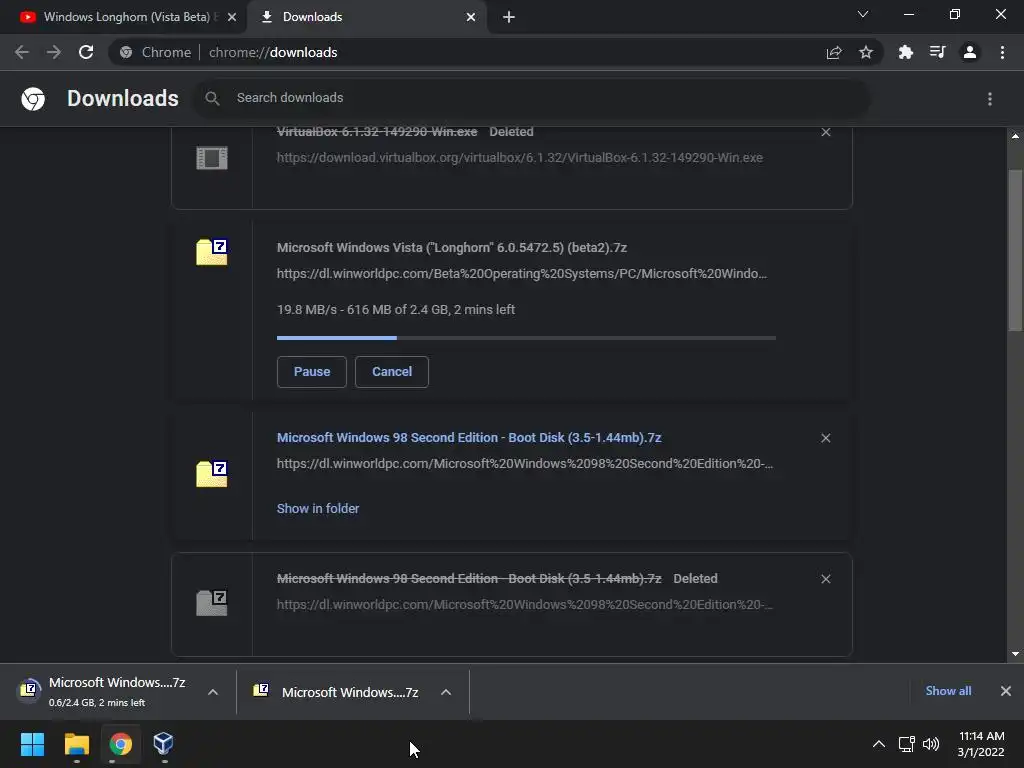
Task: Close the downloads shelf bar
Action: 1006,691
